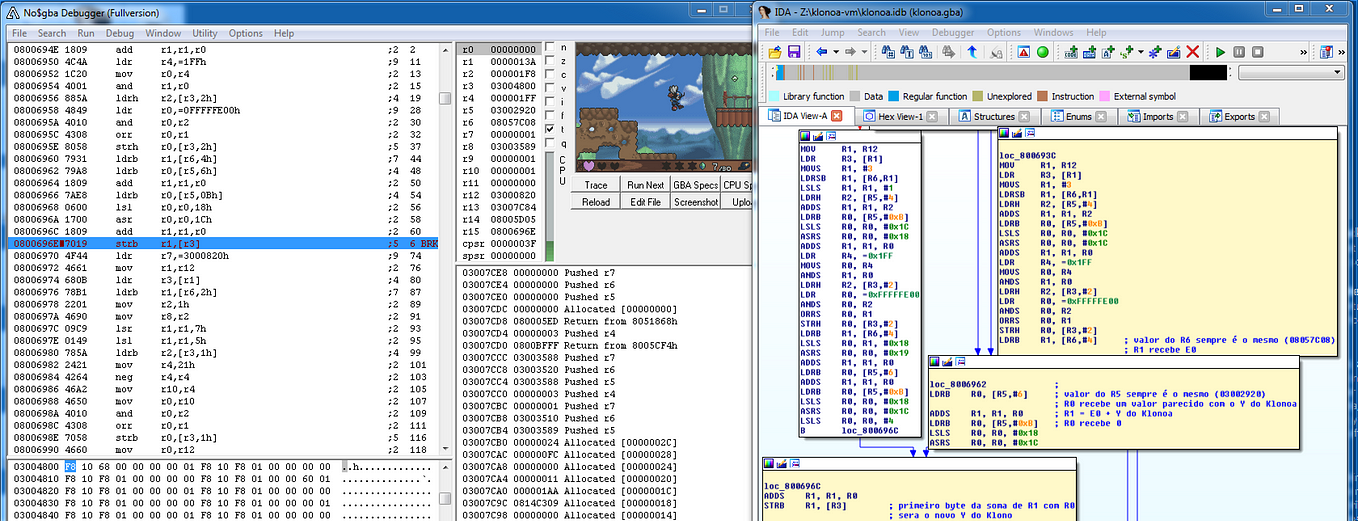Click the third binoculars search icon in IDA
1358x521 pixels.
point(926,51)
